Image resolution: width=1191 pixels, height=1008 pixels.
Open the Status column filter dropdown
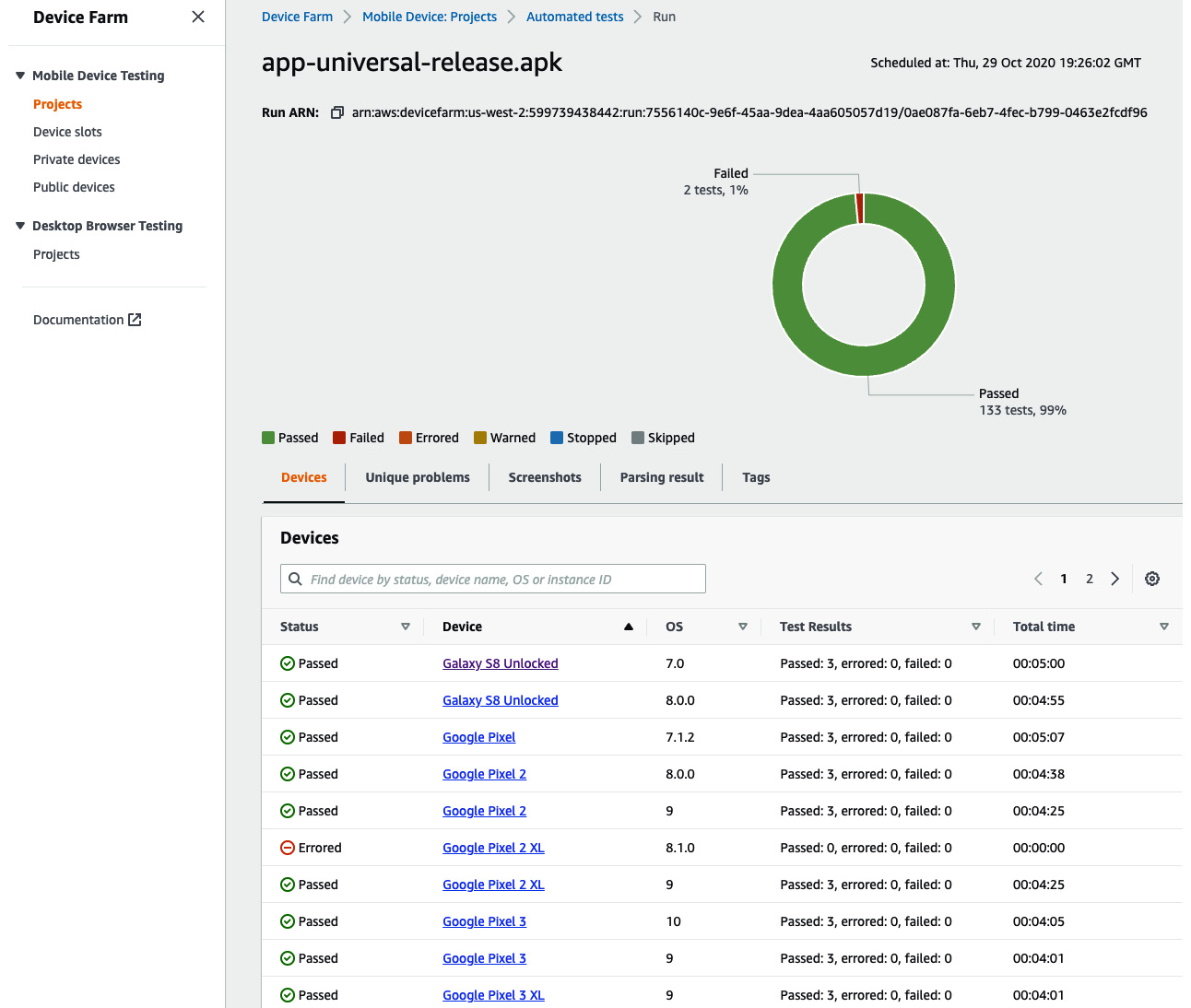[406, 626]
